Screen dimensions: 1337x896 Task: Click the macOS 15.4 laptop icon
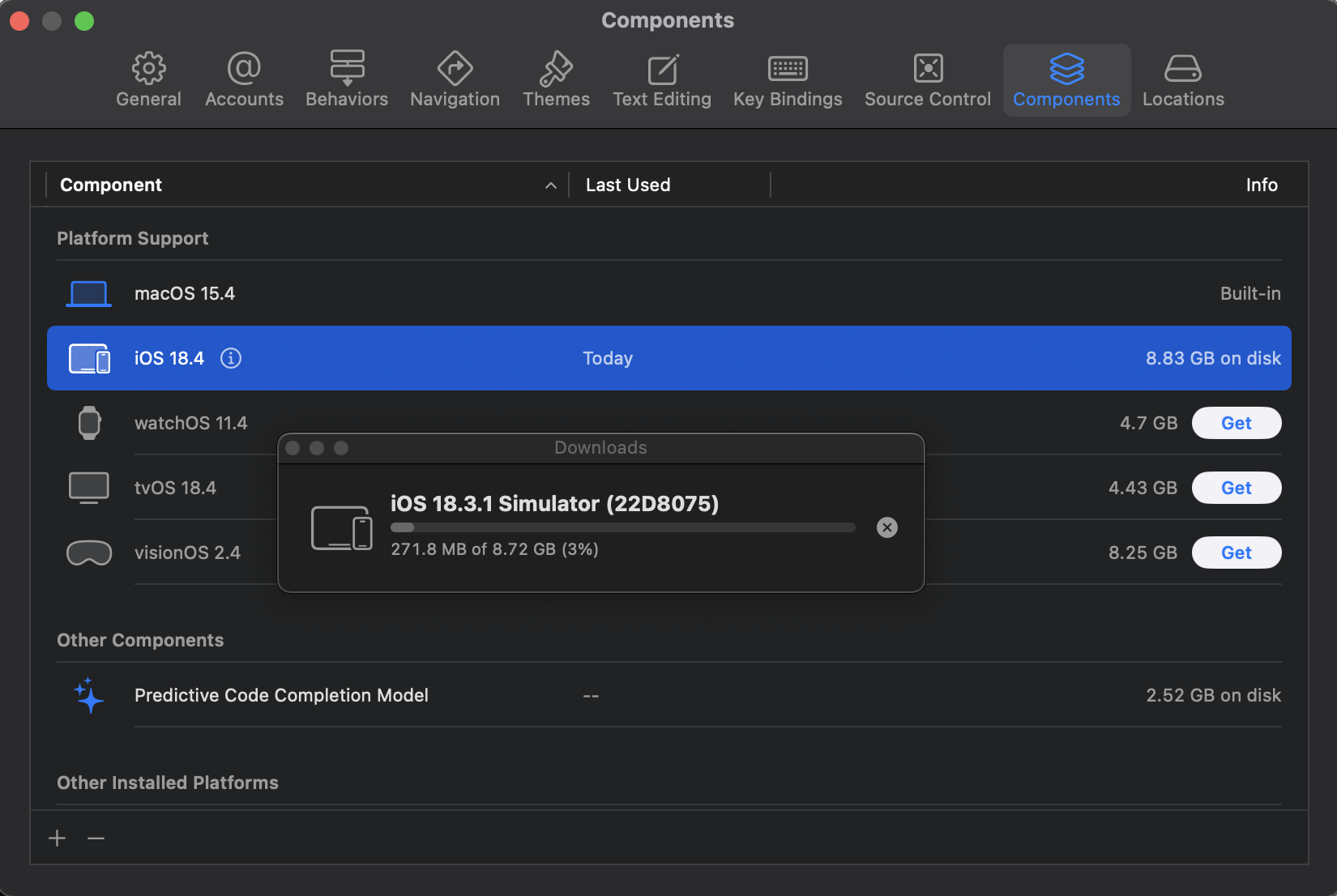pyautogui.click(x=88, y=293)
